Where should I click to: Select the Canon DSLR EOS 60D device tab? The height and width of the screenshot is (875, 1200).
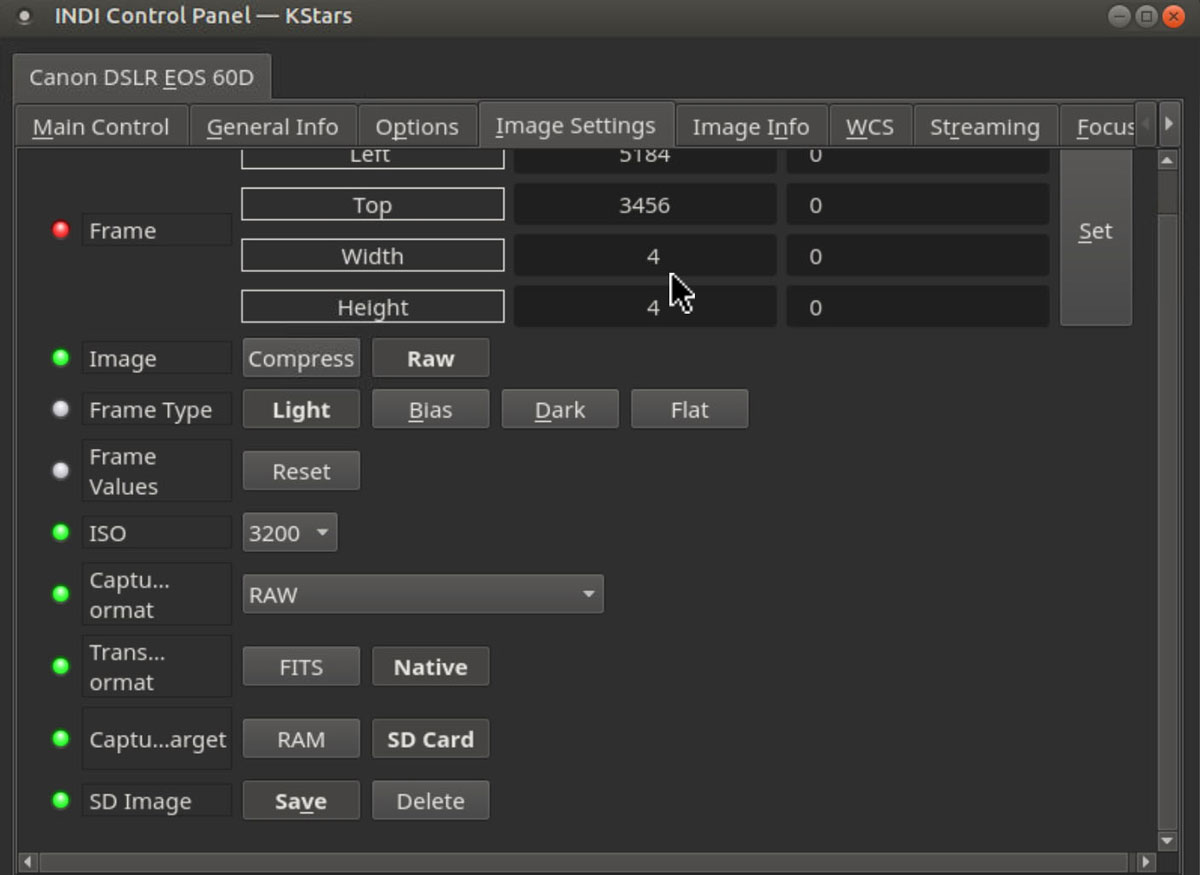142,77
